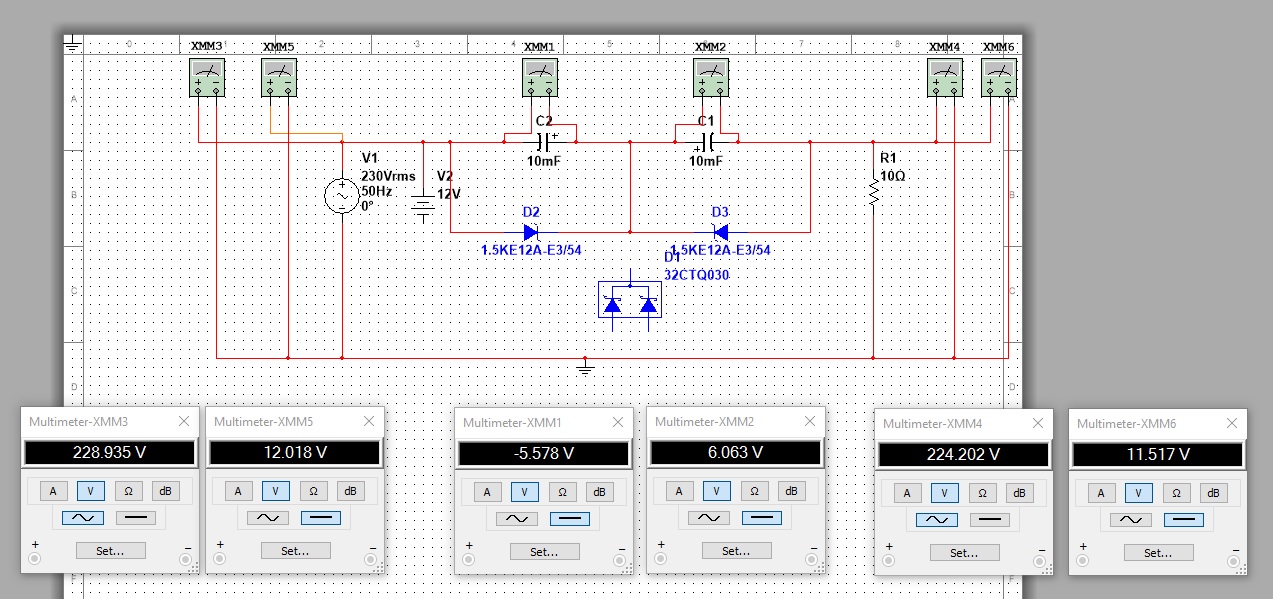1273x599 pixels.
Task: Select dB mode in Multimeter-XMM2
Action: [791, 491]
